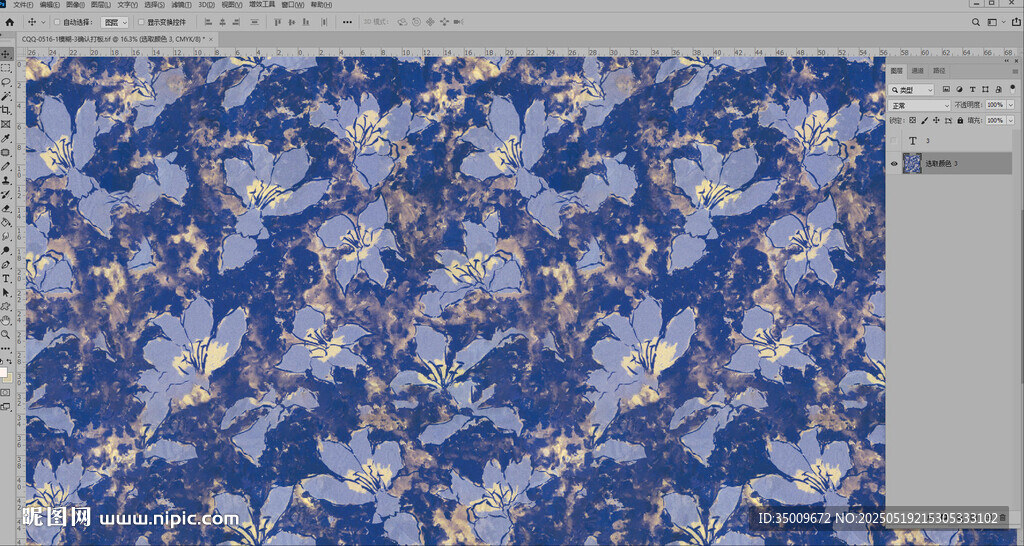
Task: Open the 滤镜(T) menu
Action: [x=181, y=5]
